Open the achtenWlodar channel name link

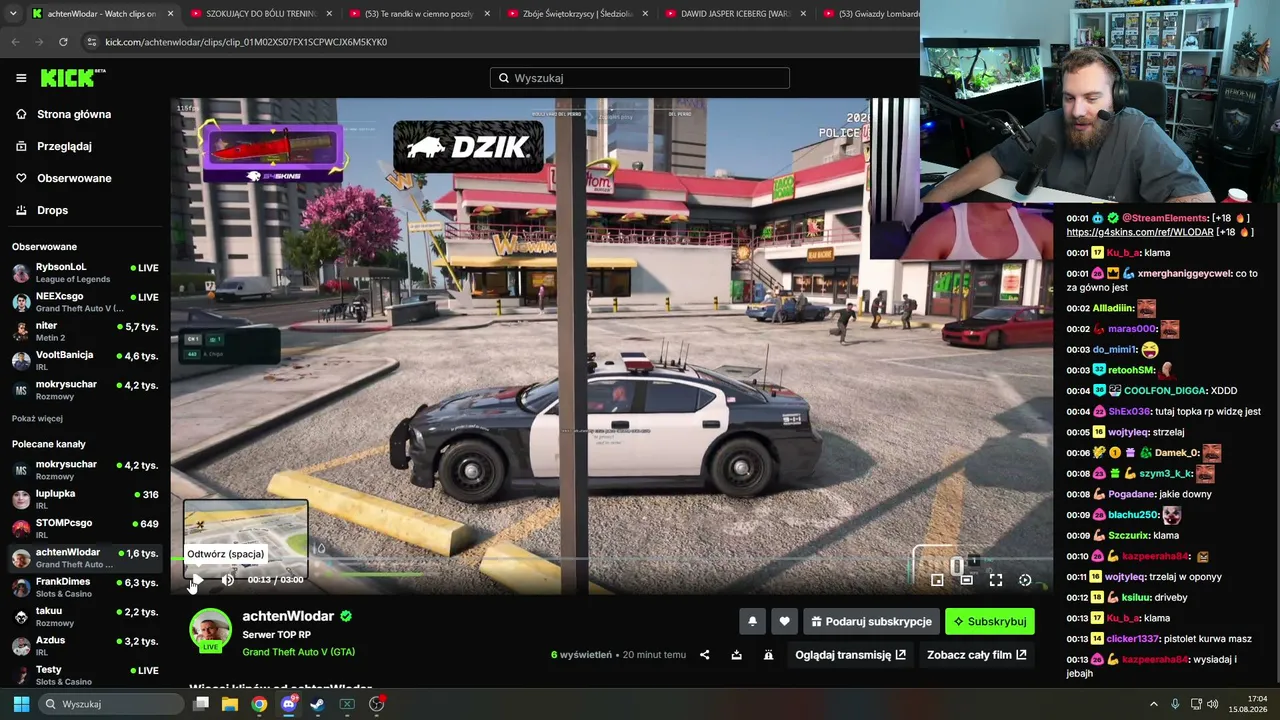click(288, 616)
